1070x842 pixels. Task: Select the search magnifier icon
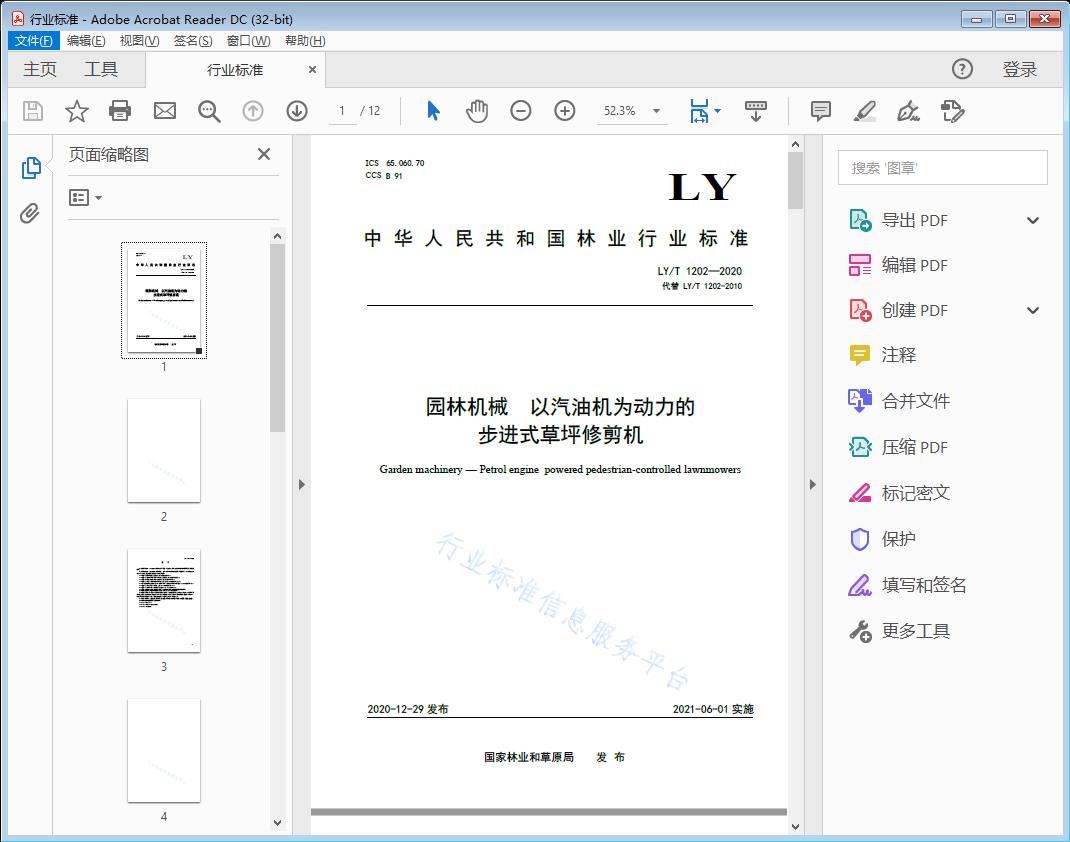click(209, 111)
